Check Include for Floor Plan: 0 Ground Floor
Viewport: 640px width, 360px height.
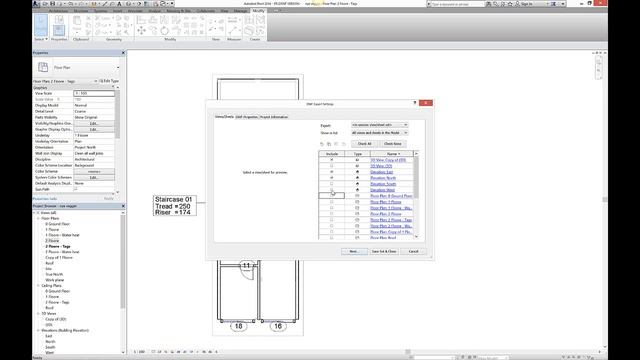click(331, 196)
